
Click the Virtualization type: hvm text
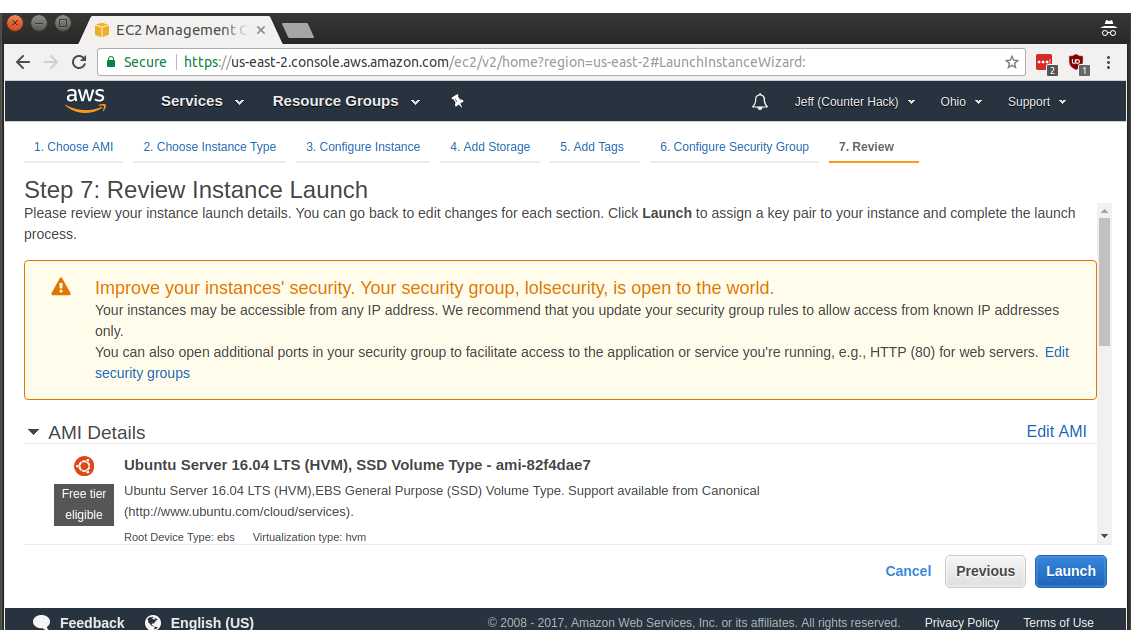[309, 537]
